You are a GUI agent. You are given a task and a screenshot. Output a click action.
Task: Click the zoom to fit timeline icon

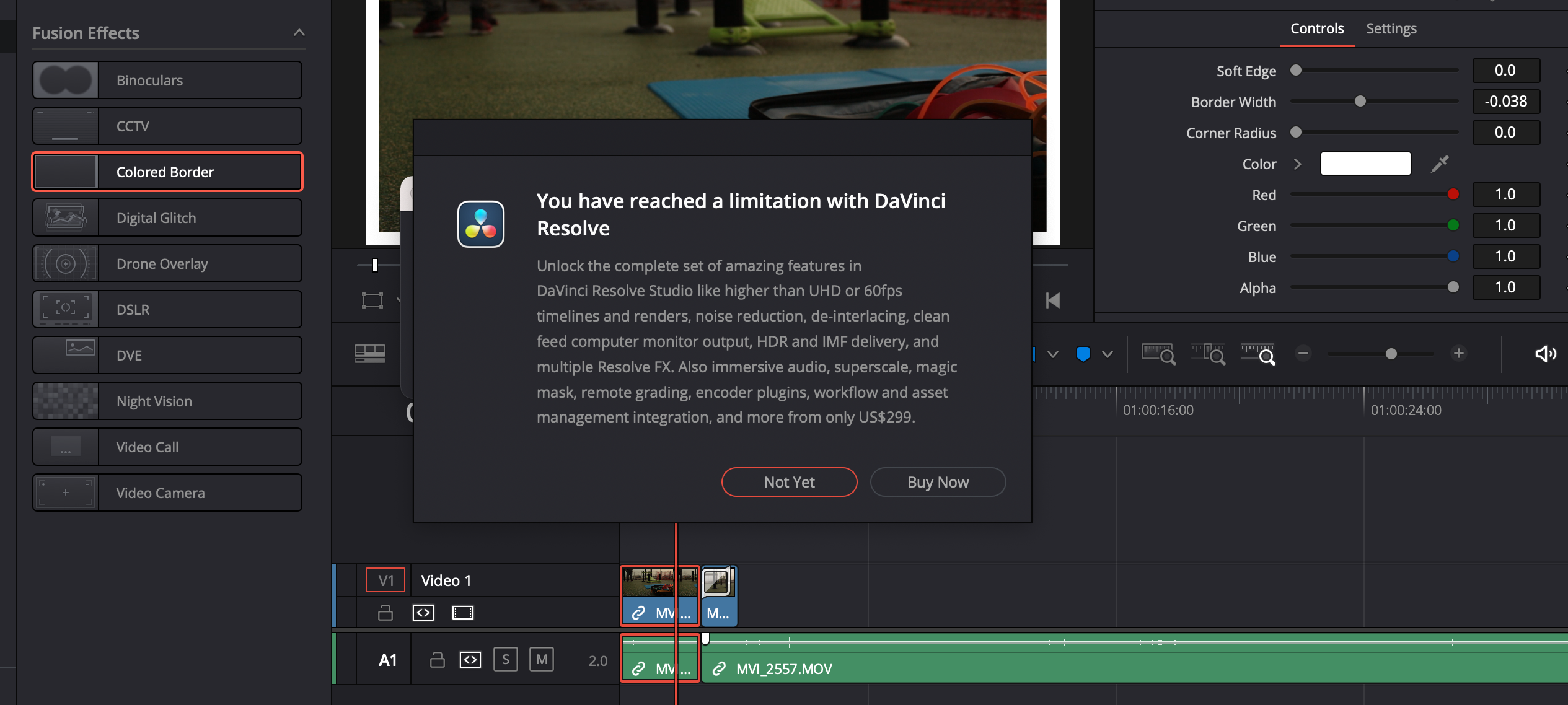(x=1158, y=354)
